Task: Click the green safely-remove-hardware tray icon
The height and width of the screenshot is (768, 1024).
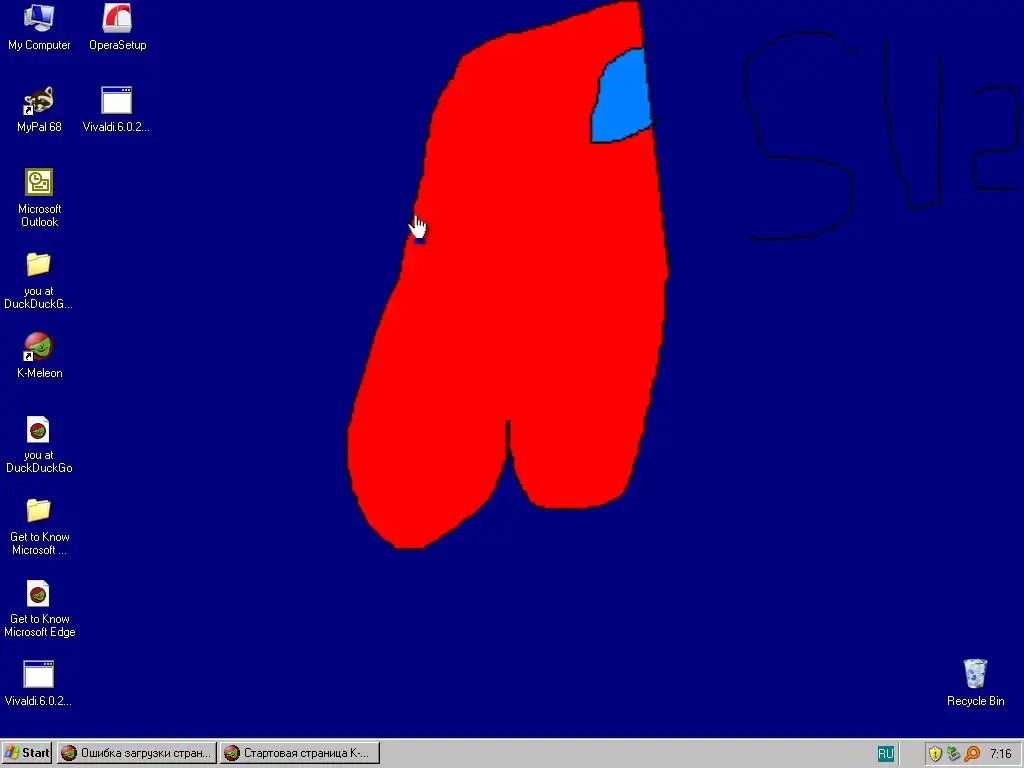Action: (x=953, y=754)
